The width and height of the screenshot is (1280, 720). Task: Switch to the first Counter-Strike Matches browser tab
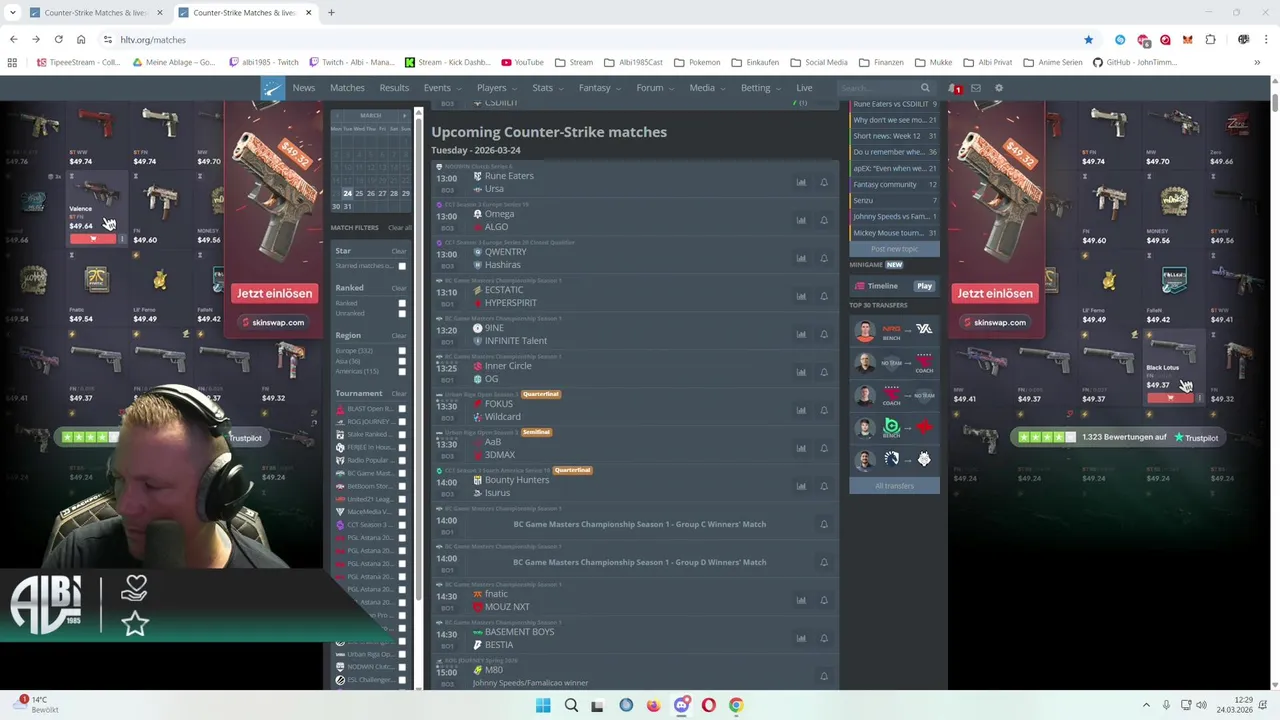(x=96, y=13)
